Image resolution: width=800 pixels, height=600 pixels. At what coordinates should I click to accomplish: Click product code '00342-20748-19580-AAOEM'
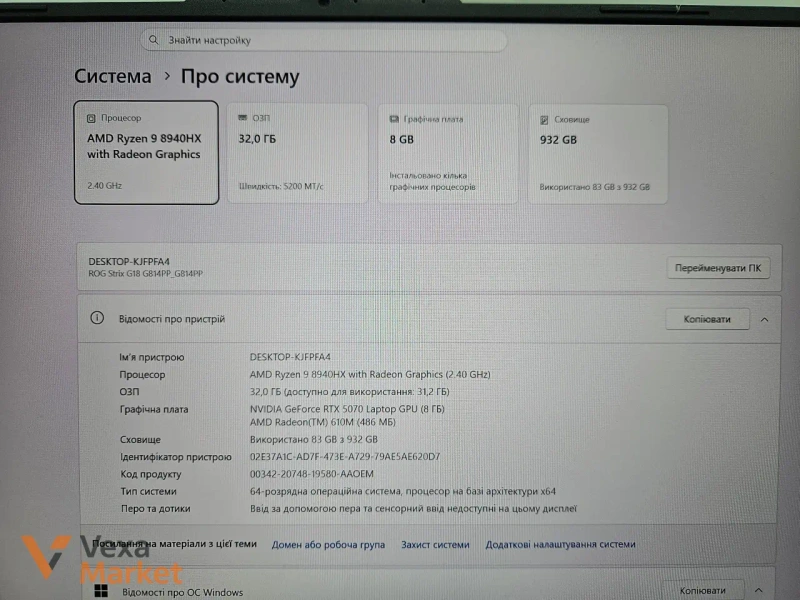pos(312,474)
